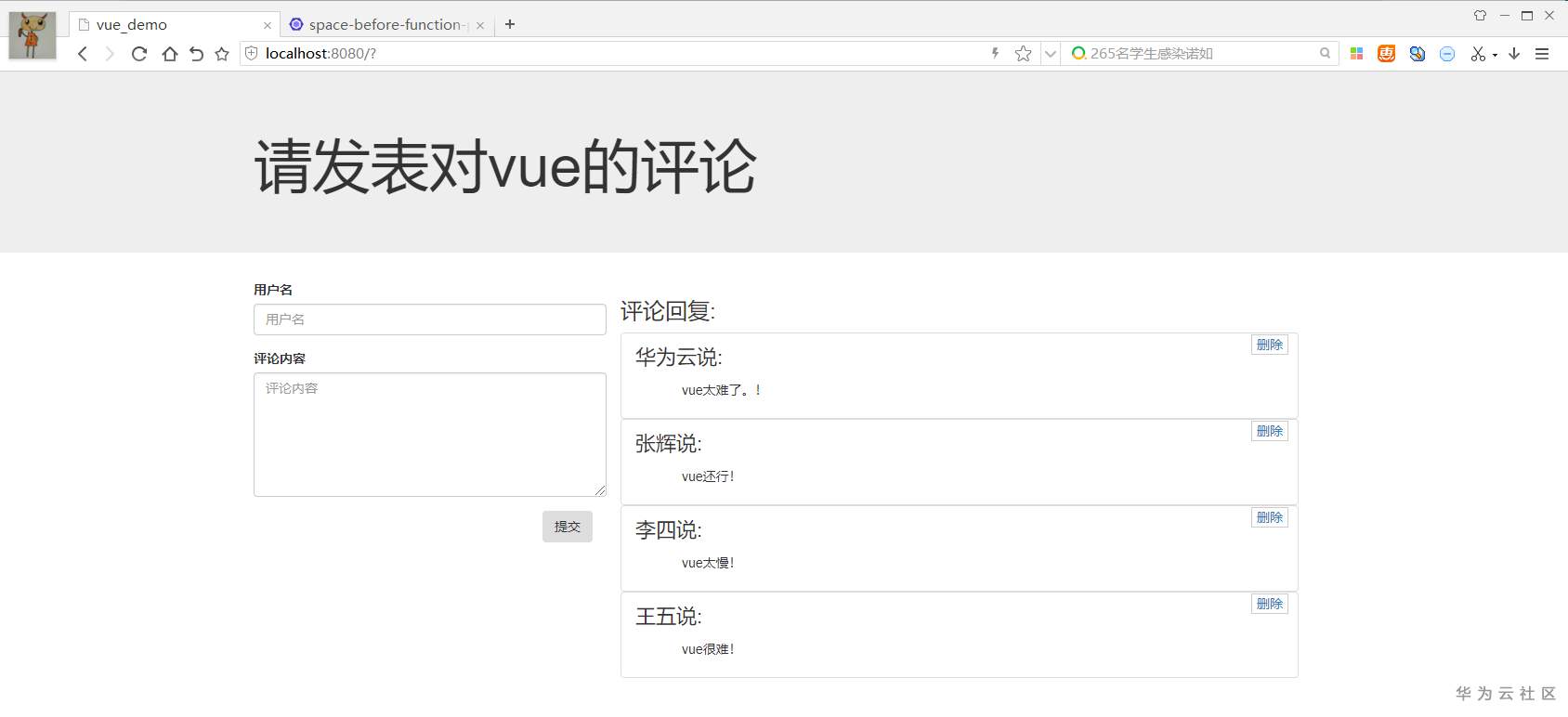Open the skin changer shirt icon
Image resolution: width=1568 pixels, height=717 pixels.
(x=1480, y=15)
